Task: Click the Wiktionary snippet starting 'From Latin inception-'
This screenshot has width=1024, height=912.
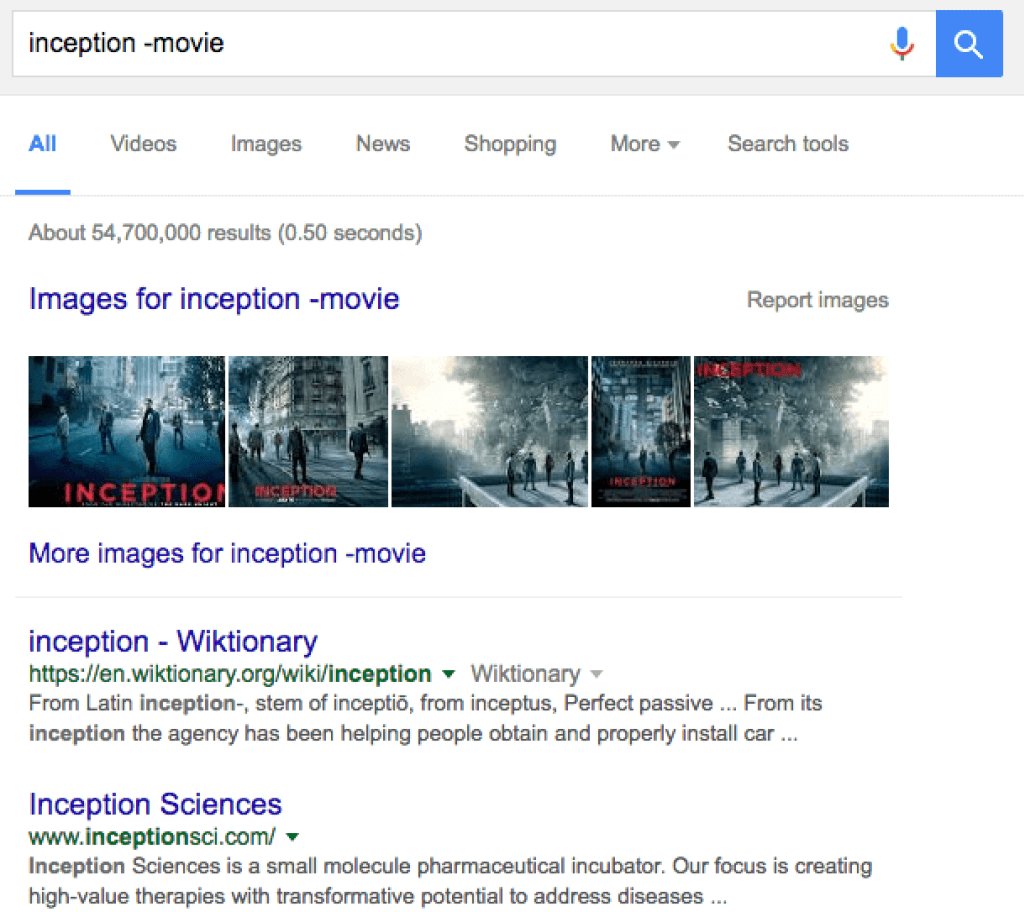Action: point(425,719)
